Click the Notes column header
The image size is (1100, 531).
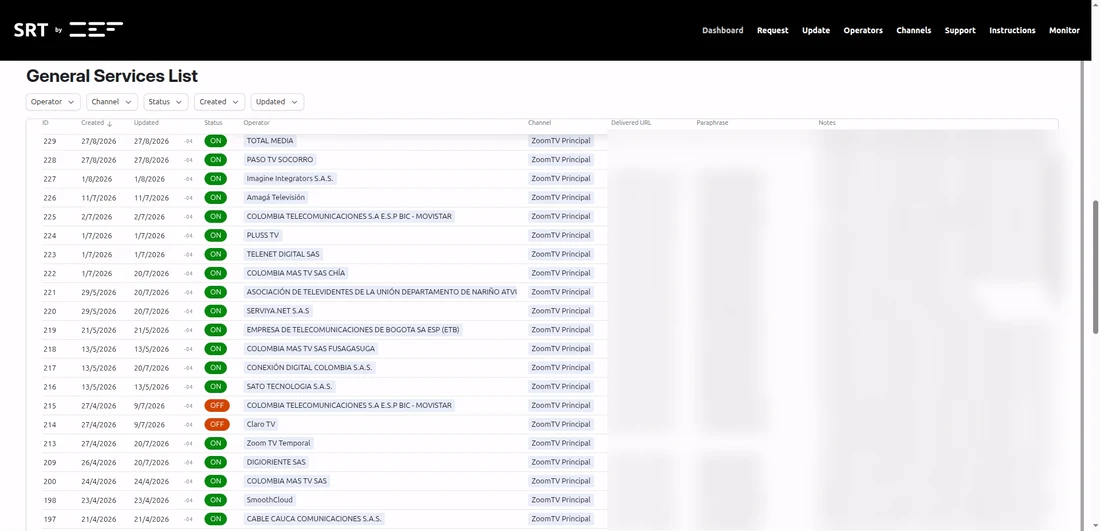tap(827, 123)
